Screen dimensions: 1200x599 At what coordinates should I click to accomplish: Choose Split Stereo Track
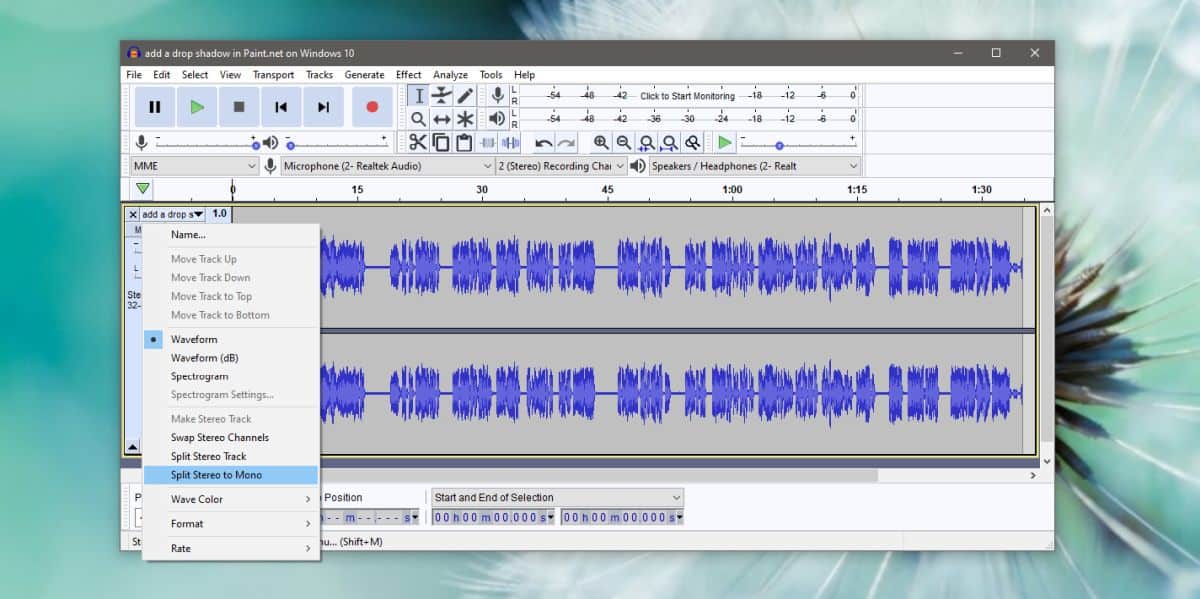click(x=231, y=456)
